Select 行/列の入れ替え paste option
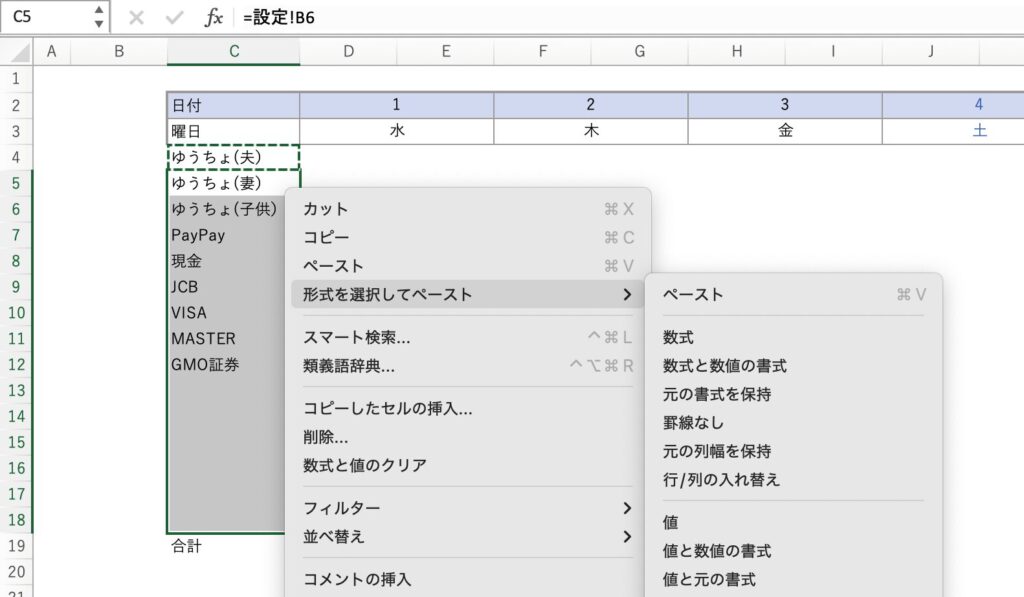 click(721, 479)
